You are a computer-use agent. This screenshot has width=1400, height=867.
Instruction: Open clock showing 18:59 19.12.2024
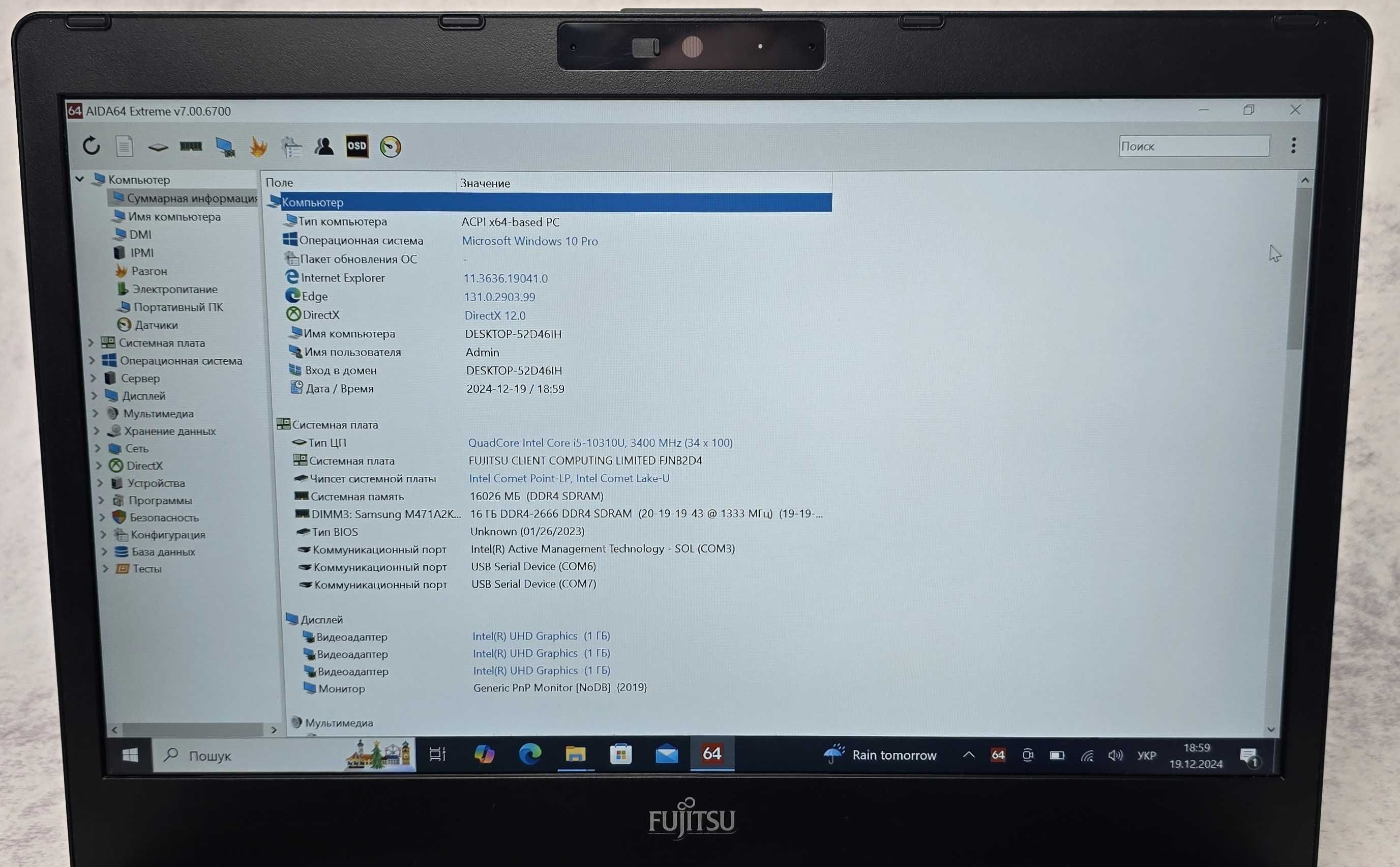click(1196, 756)
